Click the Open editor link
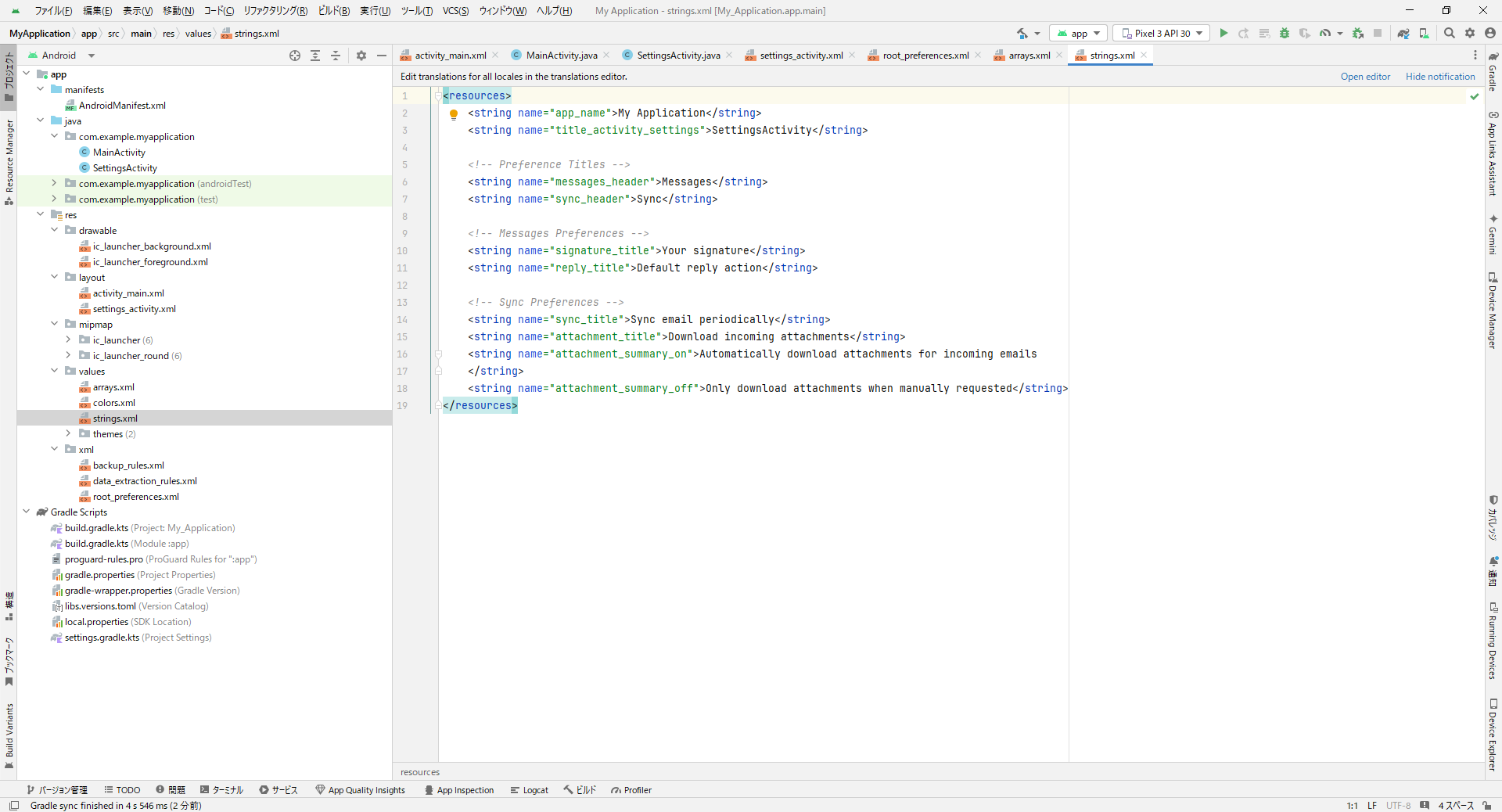 pos(1365,77)
